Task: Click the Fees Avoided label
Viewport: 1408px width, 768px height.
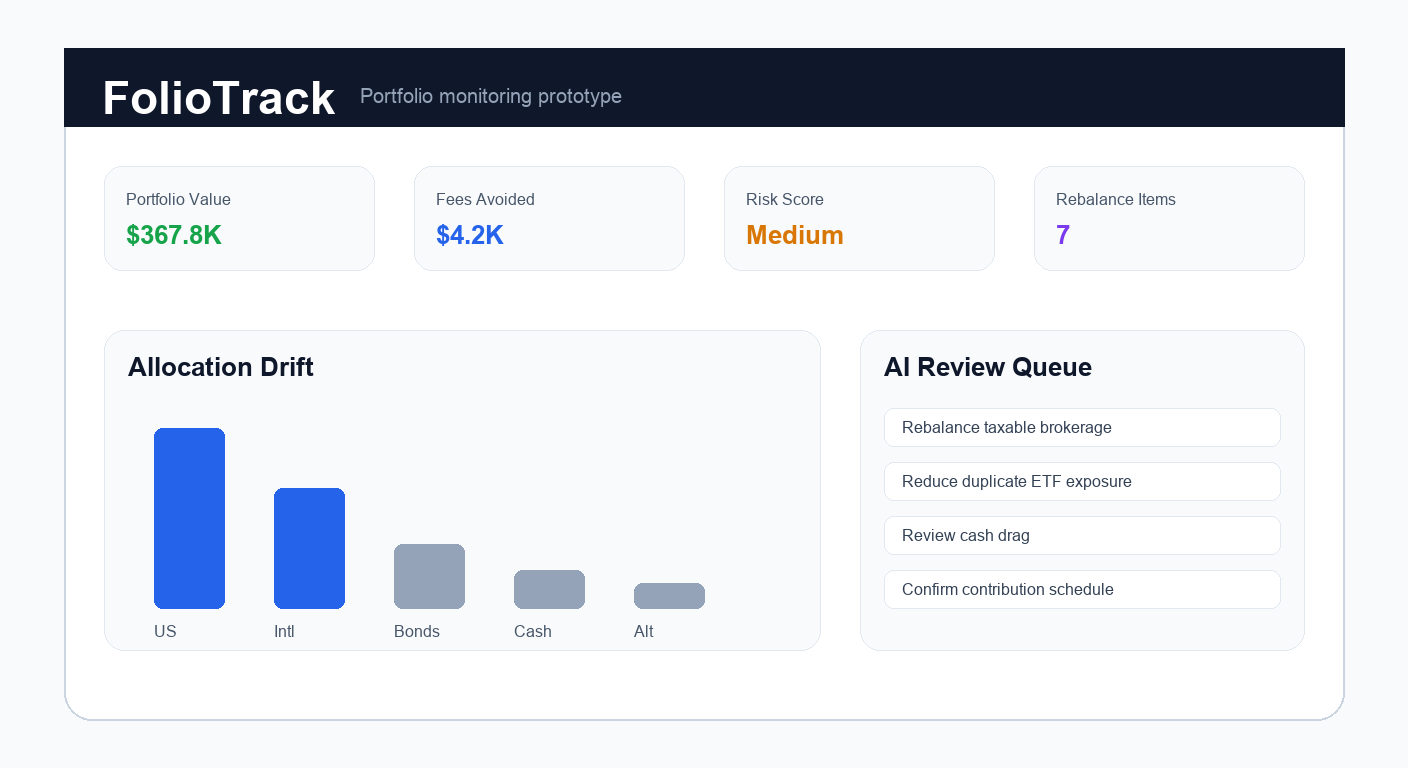Action: 485,199
